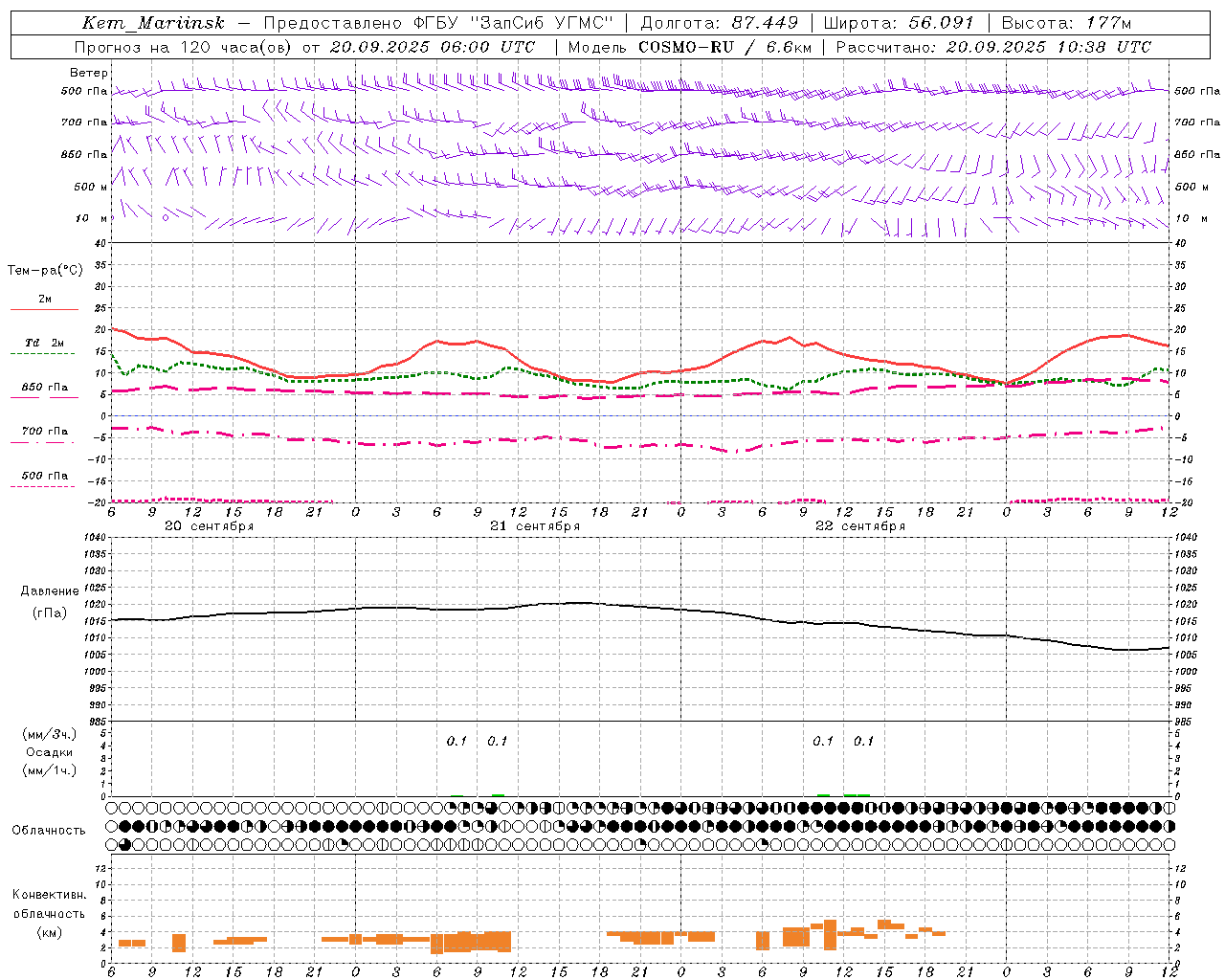Click the (мм/1ч.) precipitation unit label
Viewport: 1225px width, 980px height.
point(50,770)
